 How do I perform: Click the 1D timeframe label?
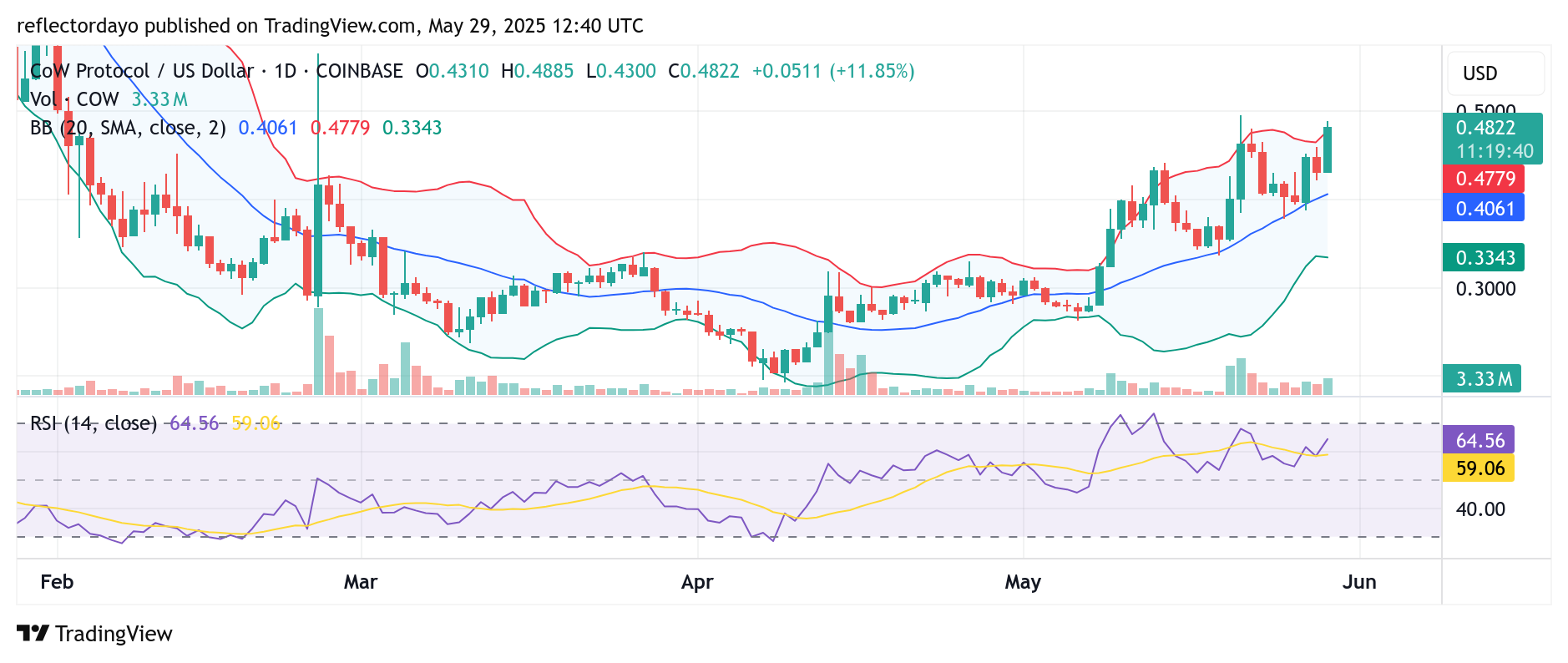286,71
